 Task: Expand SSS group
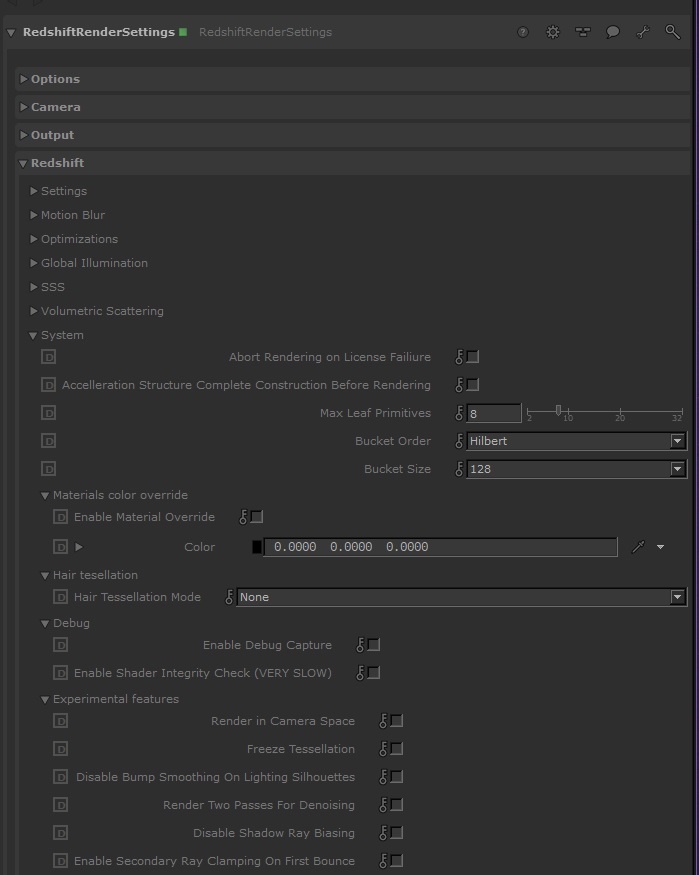tap(33, 287)
